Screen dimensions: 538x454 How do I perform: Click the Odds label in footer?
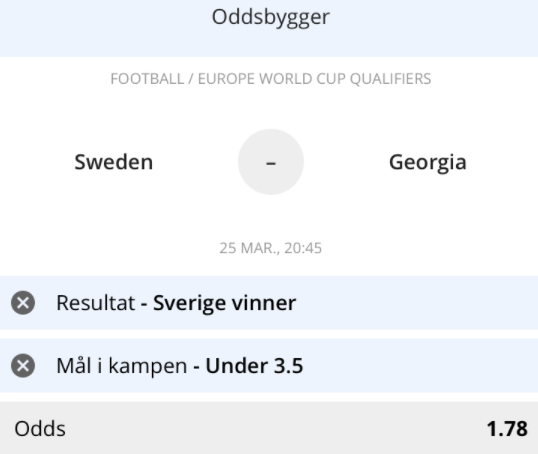(x=40, y=429)
